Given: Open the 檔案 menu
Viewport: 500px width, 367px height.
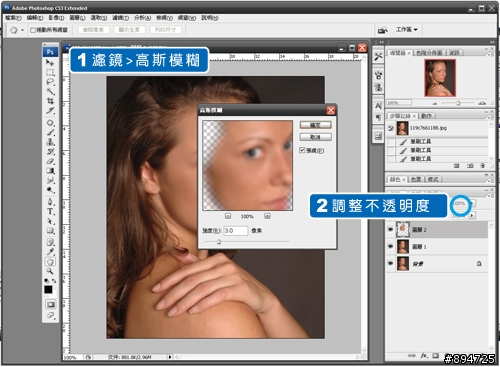Looking at the screenshot, I should pyautogui.click(x=13, y=18).
